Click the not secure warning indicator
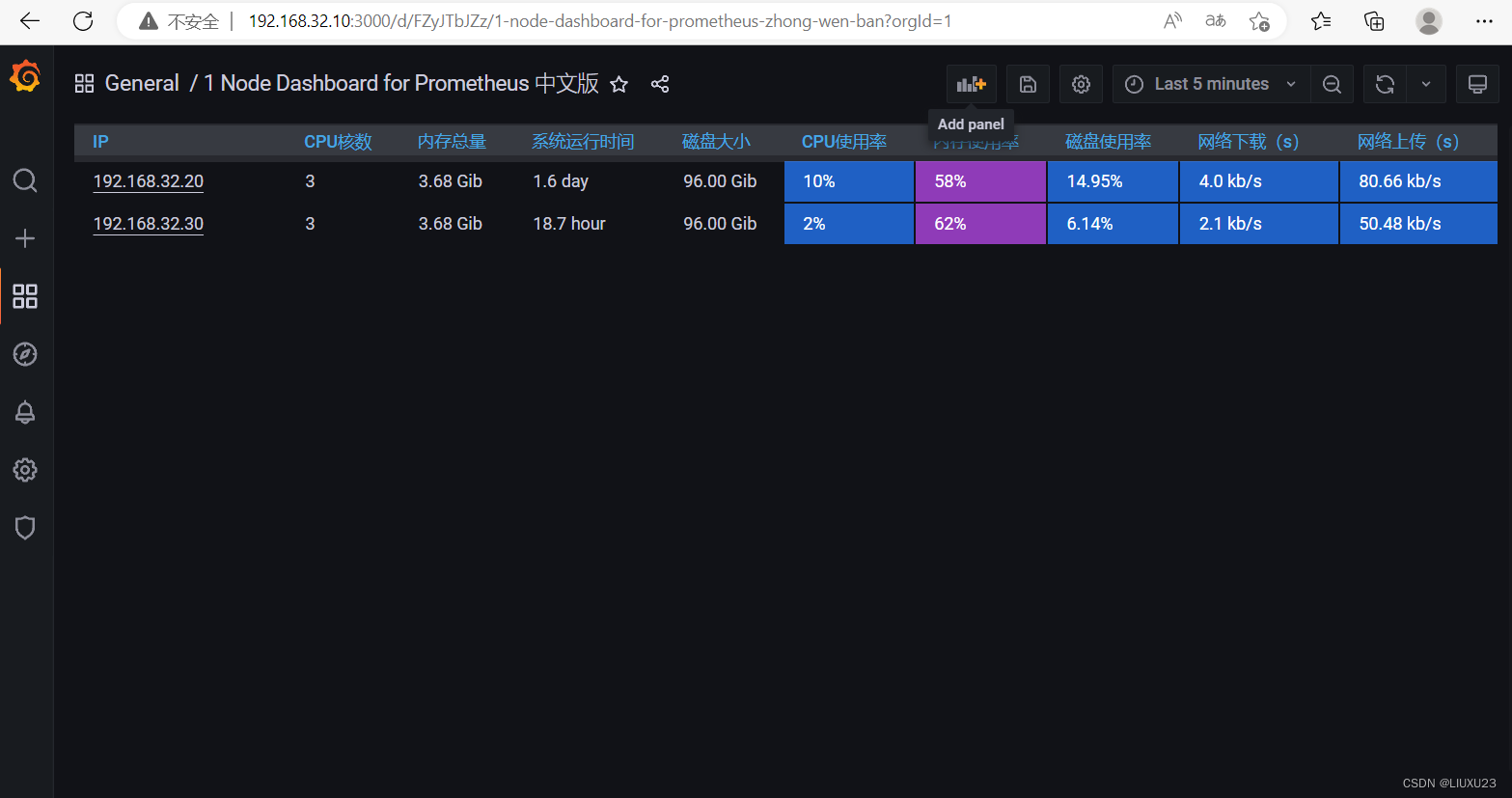Image resolution: width=1512 pixels, height=798 pixels. coord(179,21)
